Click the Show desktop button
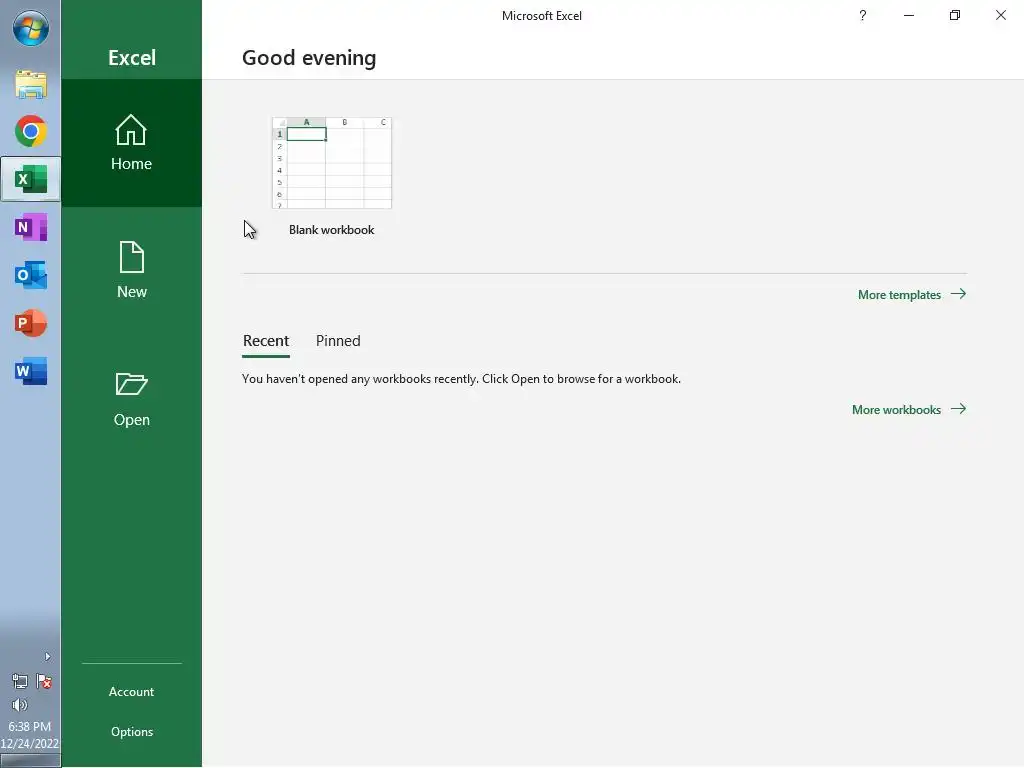Viewport: 1024px width, 768px height. coord(30,761)
